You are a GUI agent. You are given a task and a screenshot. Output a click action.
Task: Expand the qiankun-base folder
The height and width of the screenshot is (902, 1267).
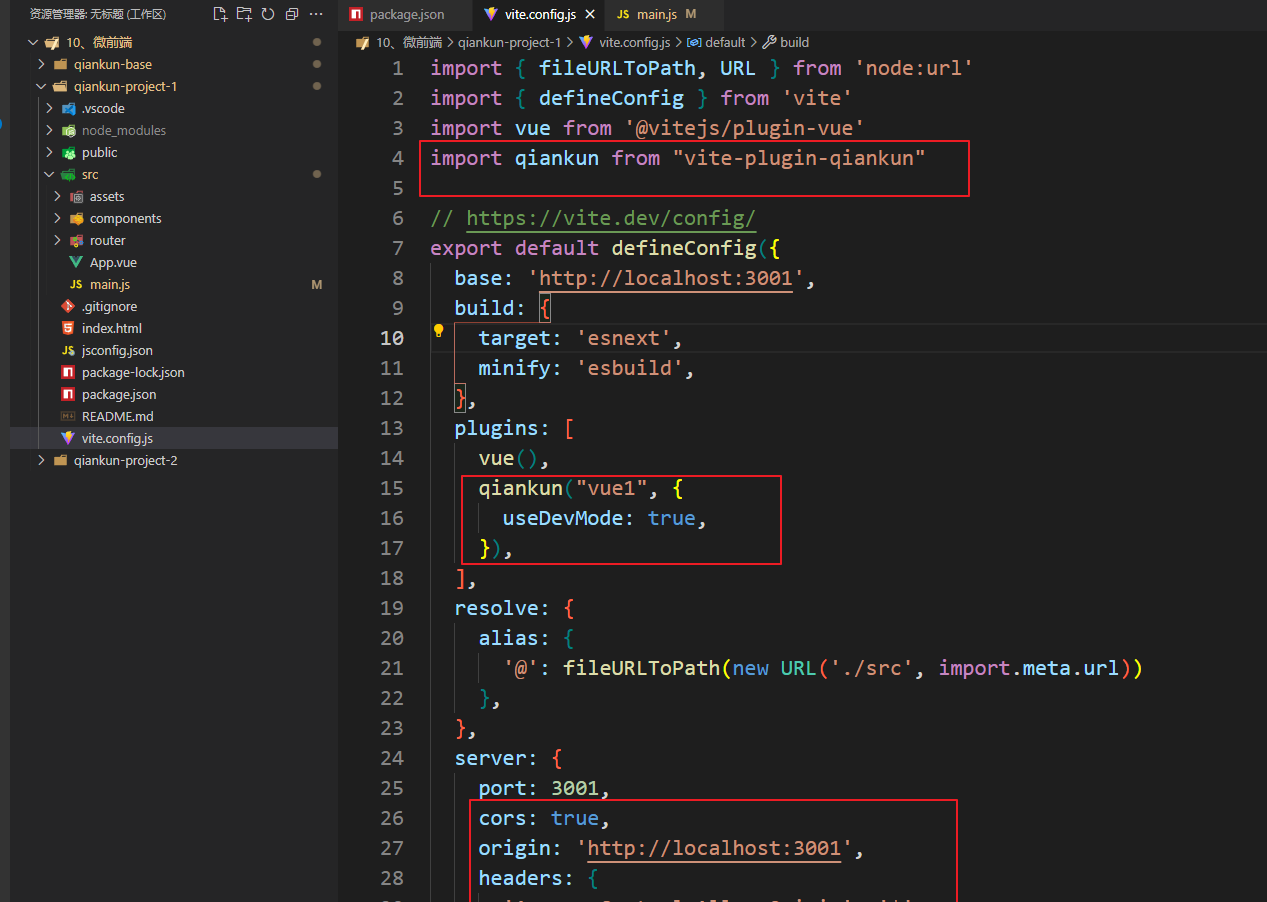(x=42, y=65)
